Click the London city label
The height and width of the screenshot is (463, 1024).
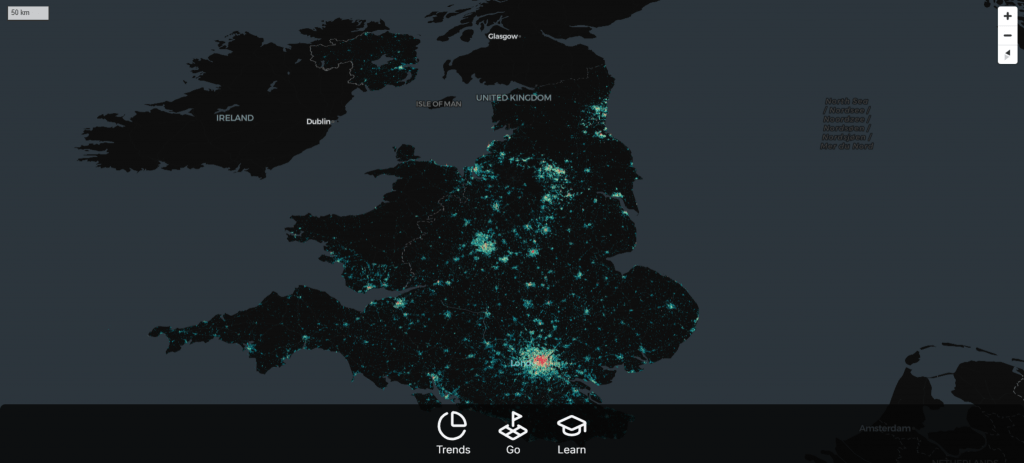tap(523, 363)
